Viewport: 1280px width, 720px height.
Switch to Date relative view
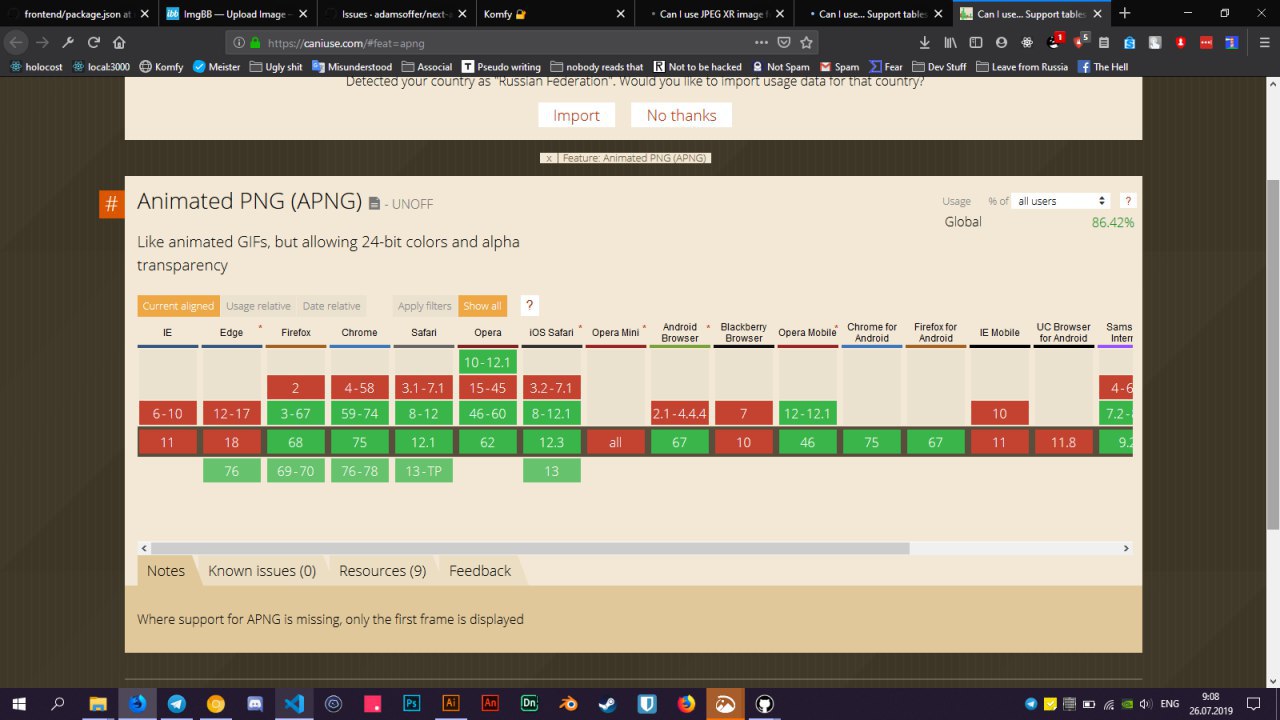coord(331,306)
